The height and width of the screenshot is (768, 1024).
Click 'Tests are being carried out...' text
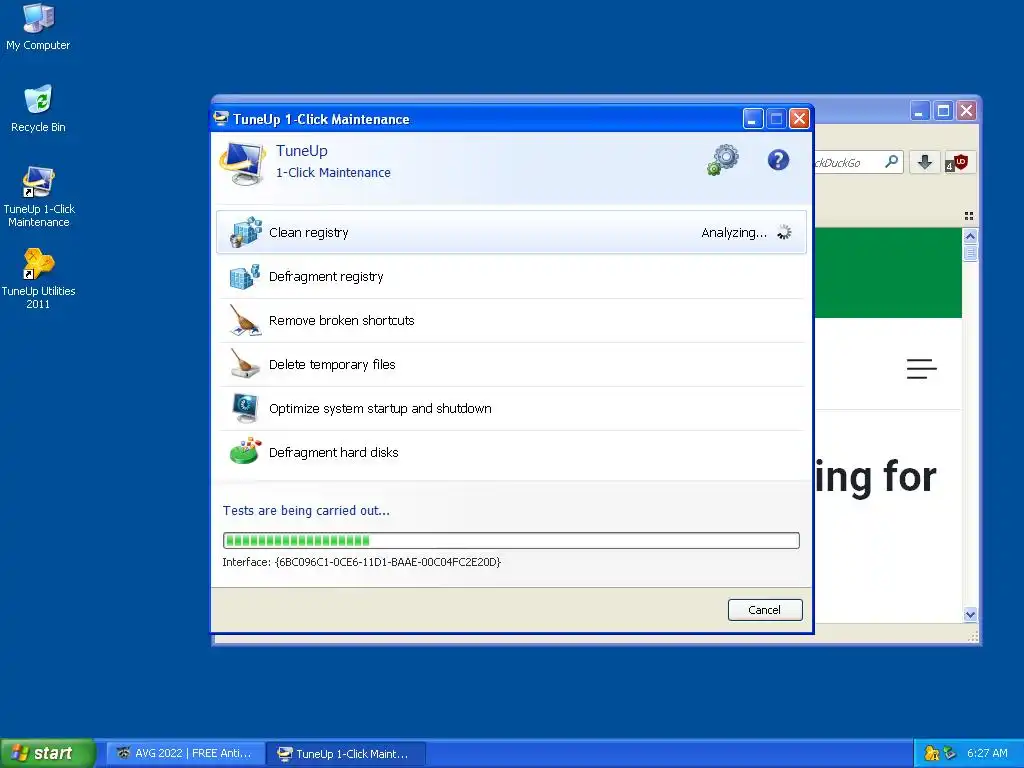coord(306,511)
